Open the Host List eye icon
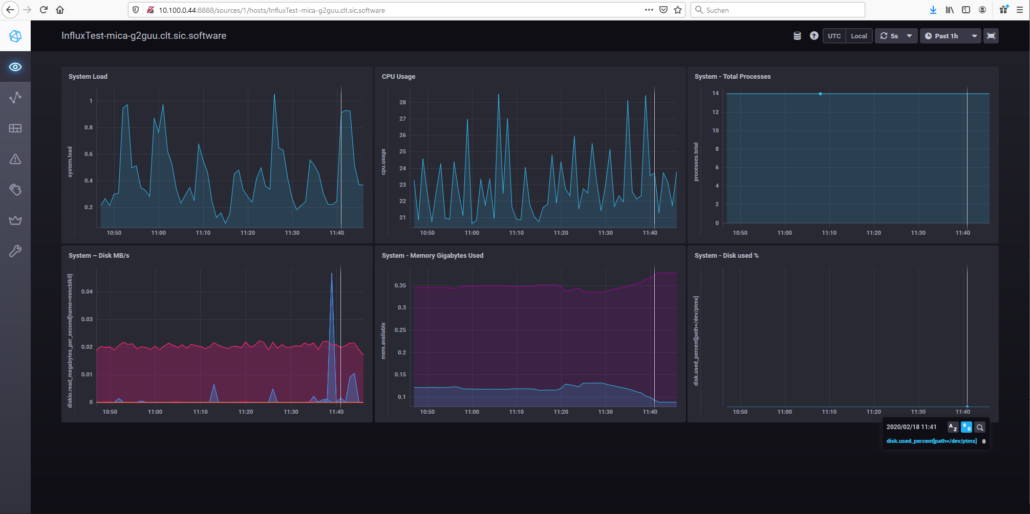This screenshot has height=514, width=1030. pos(15,67)
